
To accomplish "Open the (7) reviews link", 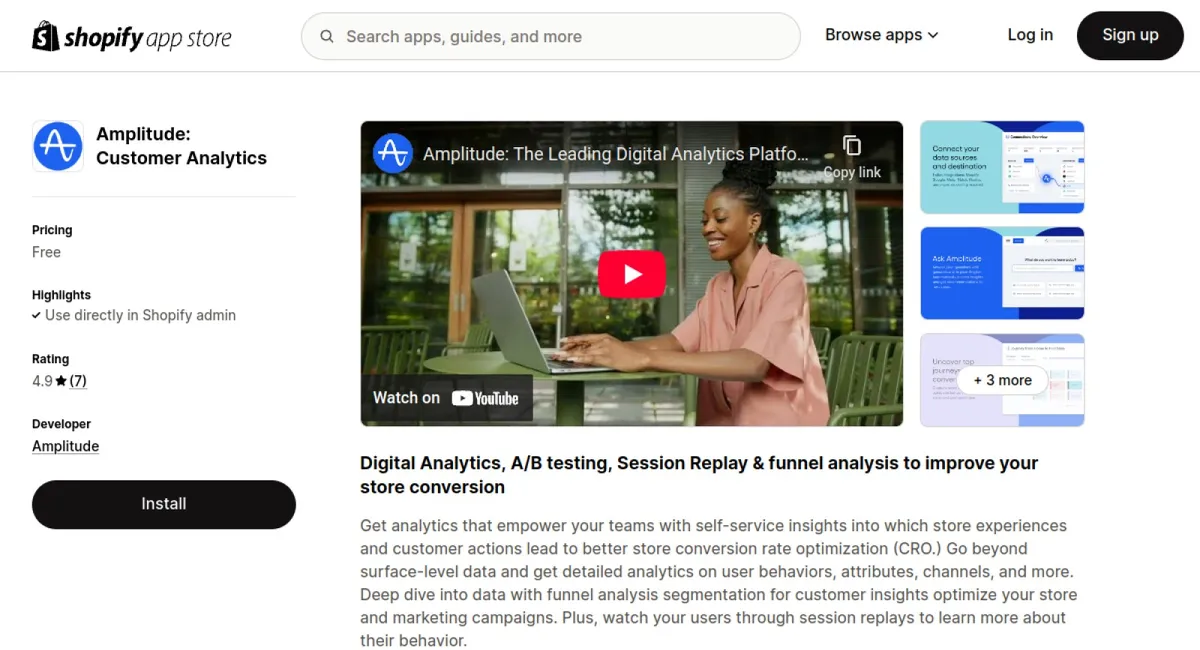I will (78, 381).
